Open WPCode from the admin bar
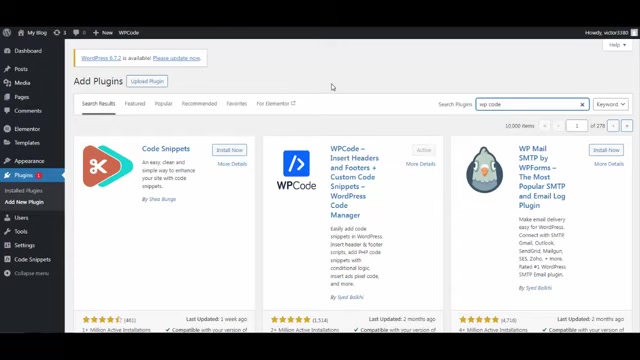 [129, 33]
